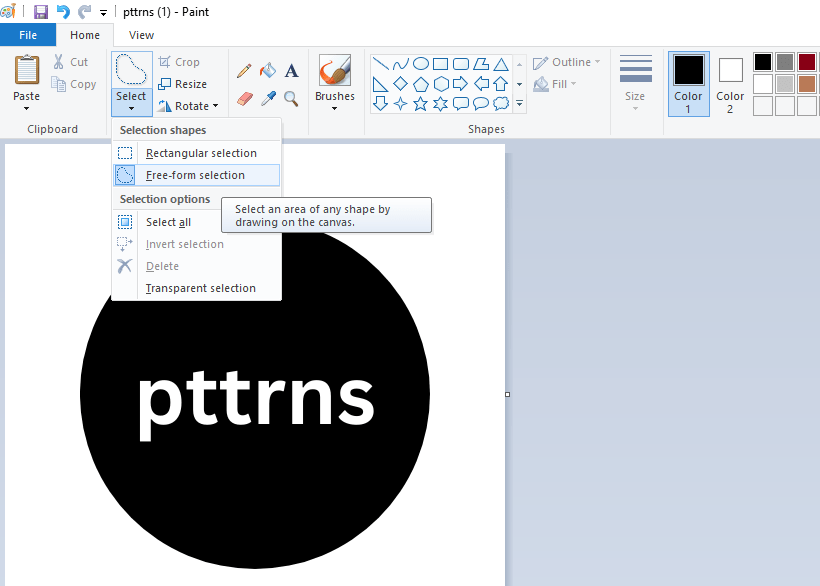This screenshot has height=586, width=820.
Task: Select the Magnifier tool
Action: (x=291, y=100)
